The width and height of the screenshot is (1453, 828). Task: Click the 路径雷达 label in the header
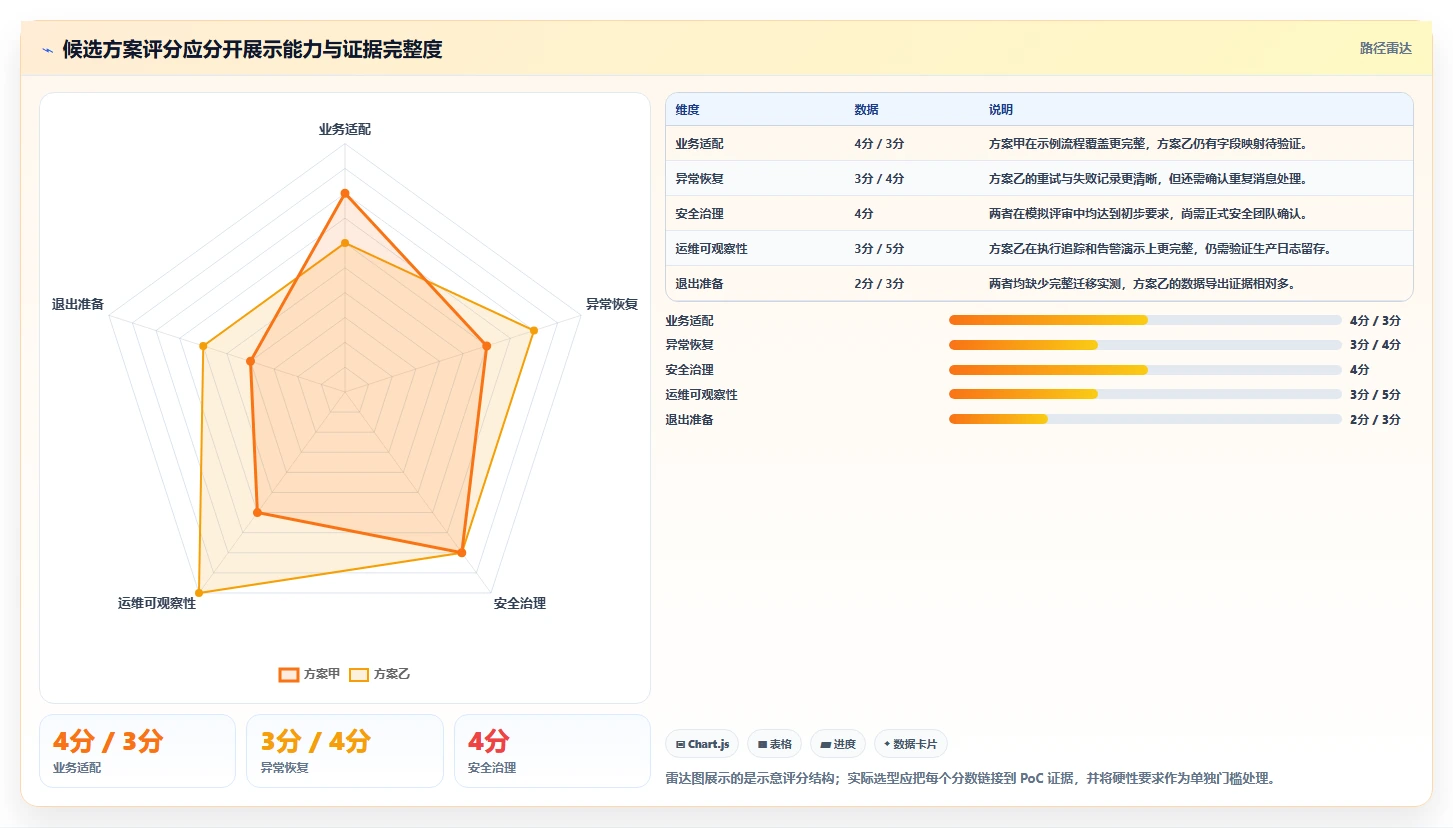(x=1386, y=48)
